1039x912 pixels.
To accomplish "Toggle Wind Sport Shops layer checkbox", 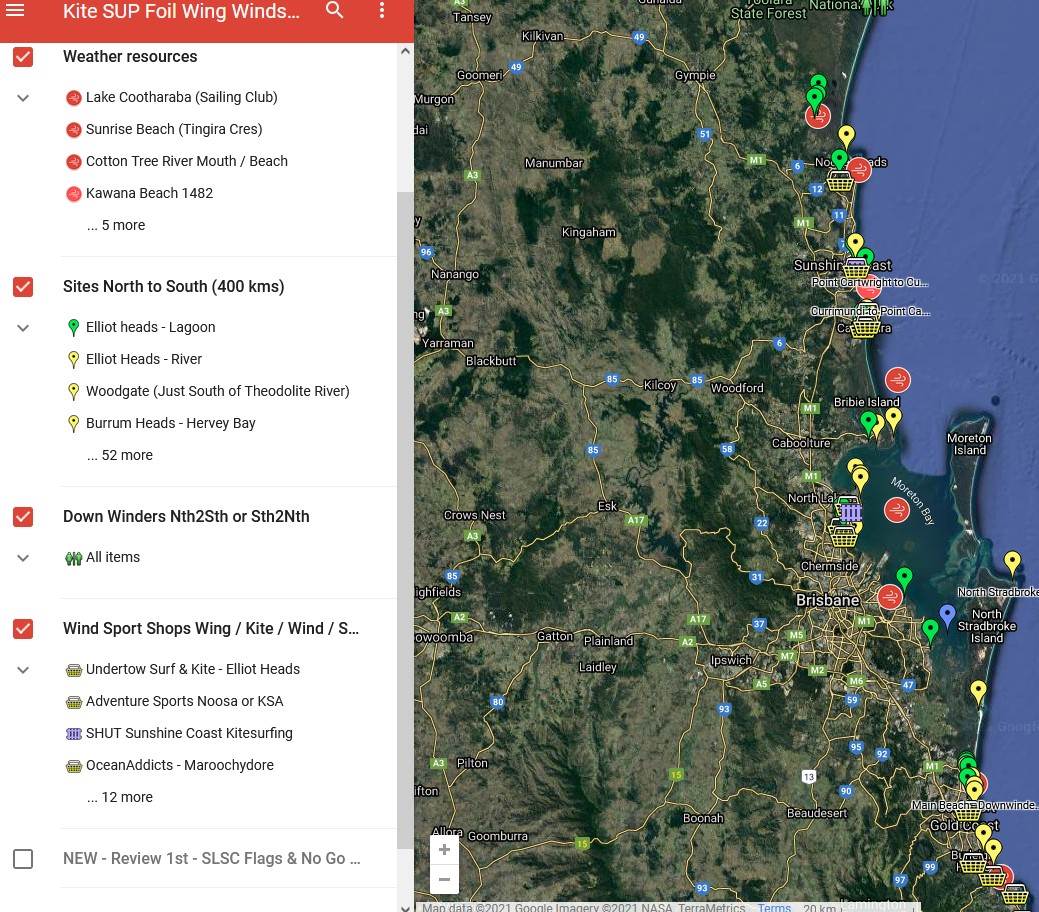I will [x=23, y=629].
